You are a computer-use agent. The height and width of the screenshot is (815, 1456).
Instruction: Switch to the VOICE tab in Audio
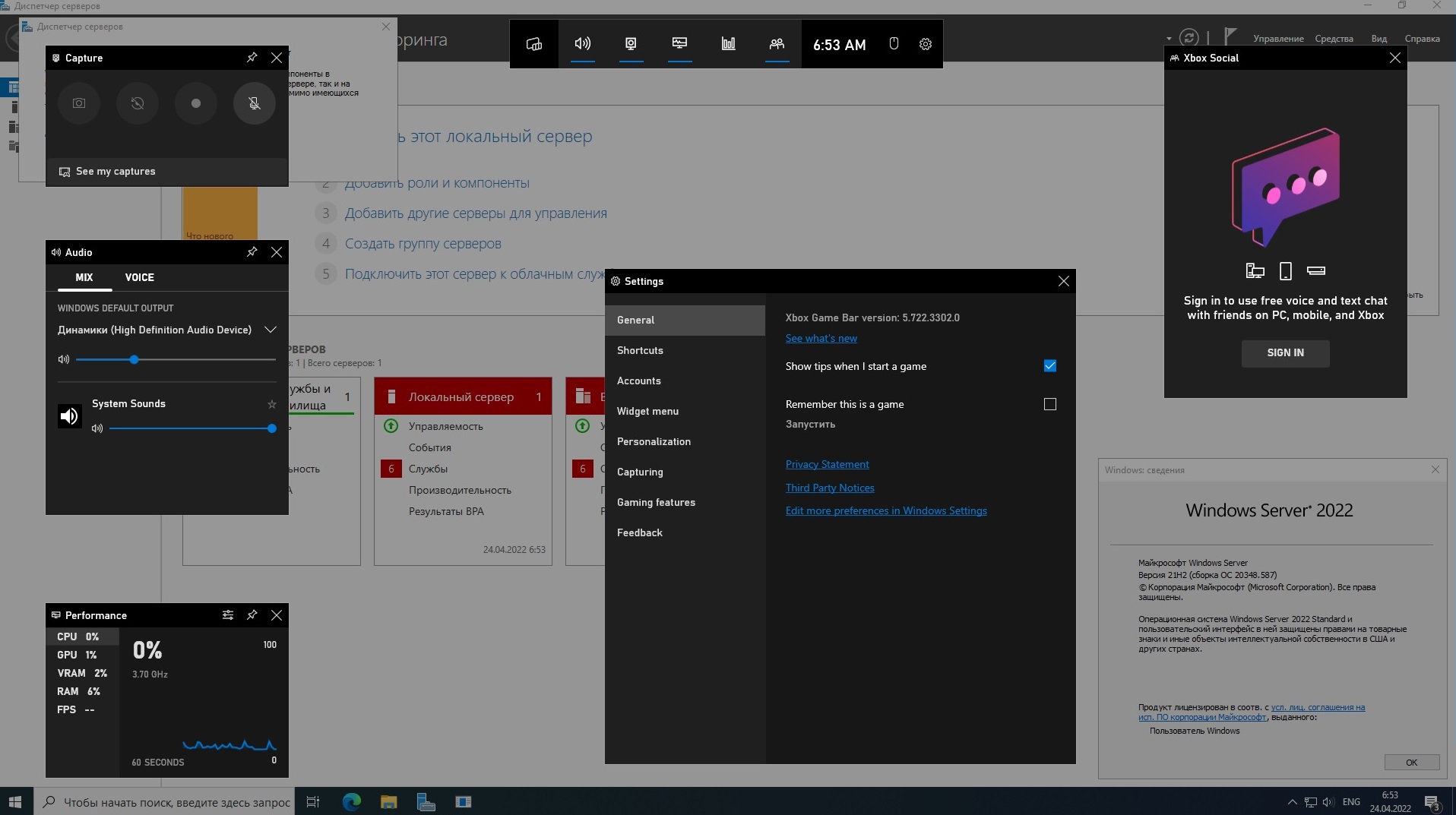tap(139, 278)
